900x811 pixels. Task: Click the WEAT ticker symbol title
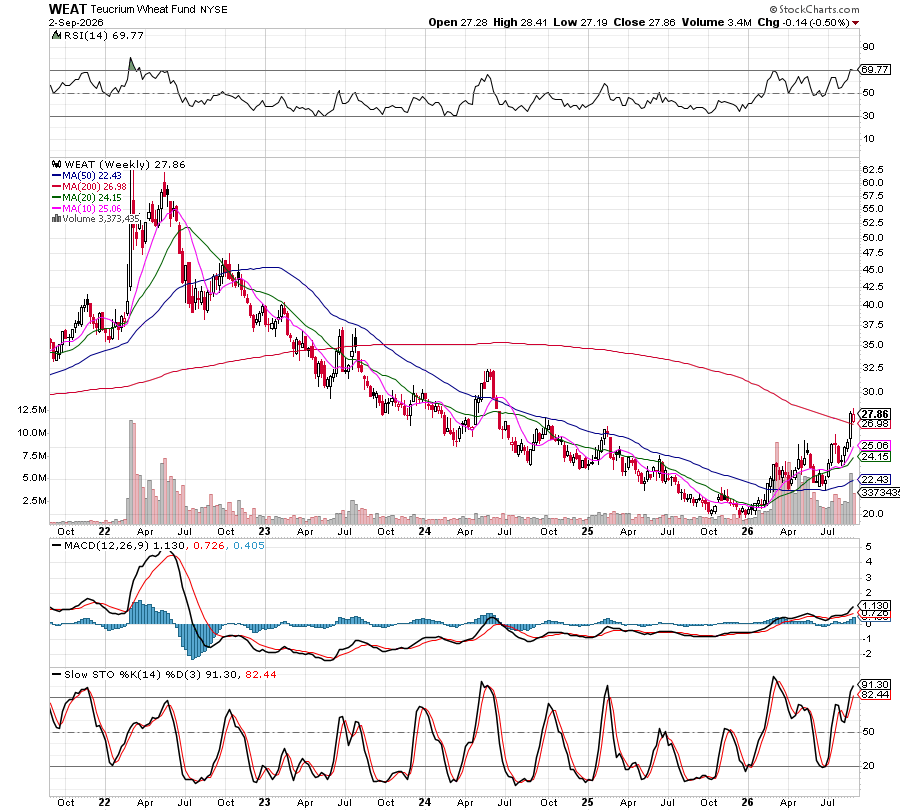pos(68,9)
